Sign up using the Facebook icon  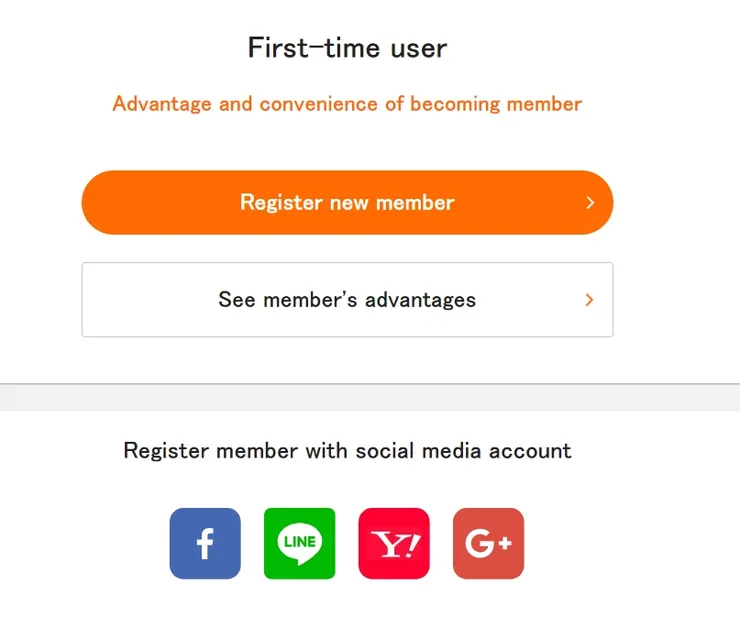(205, 543)
